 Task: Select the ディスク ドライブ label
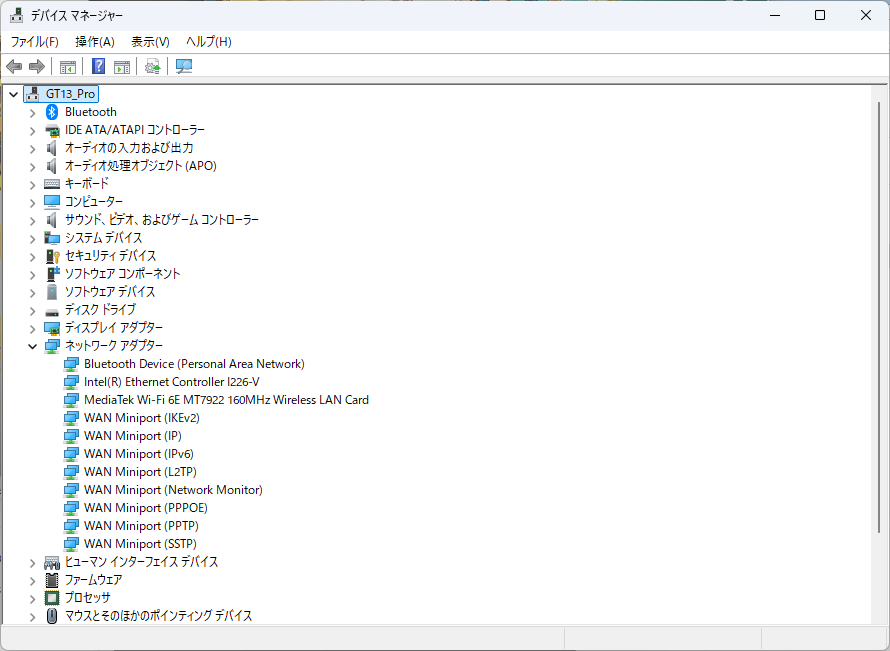(x=100, y=310)
